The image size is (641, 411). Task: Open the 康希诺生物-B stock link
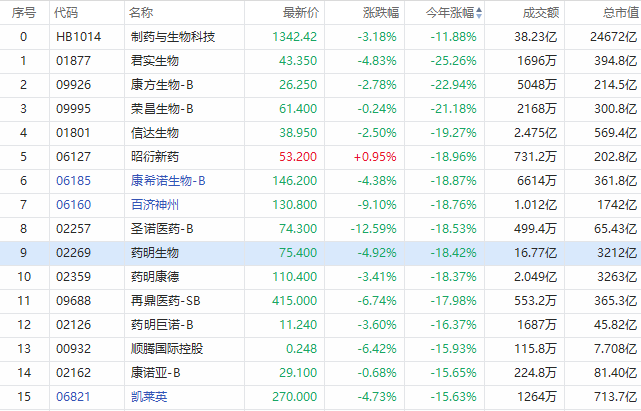coord(168,181)
